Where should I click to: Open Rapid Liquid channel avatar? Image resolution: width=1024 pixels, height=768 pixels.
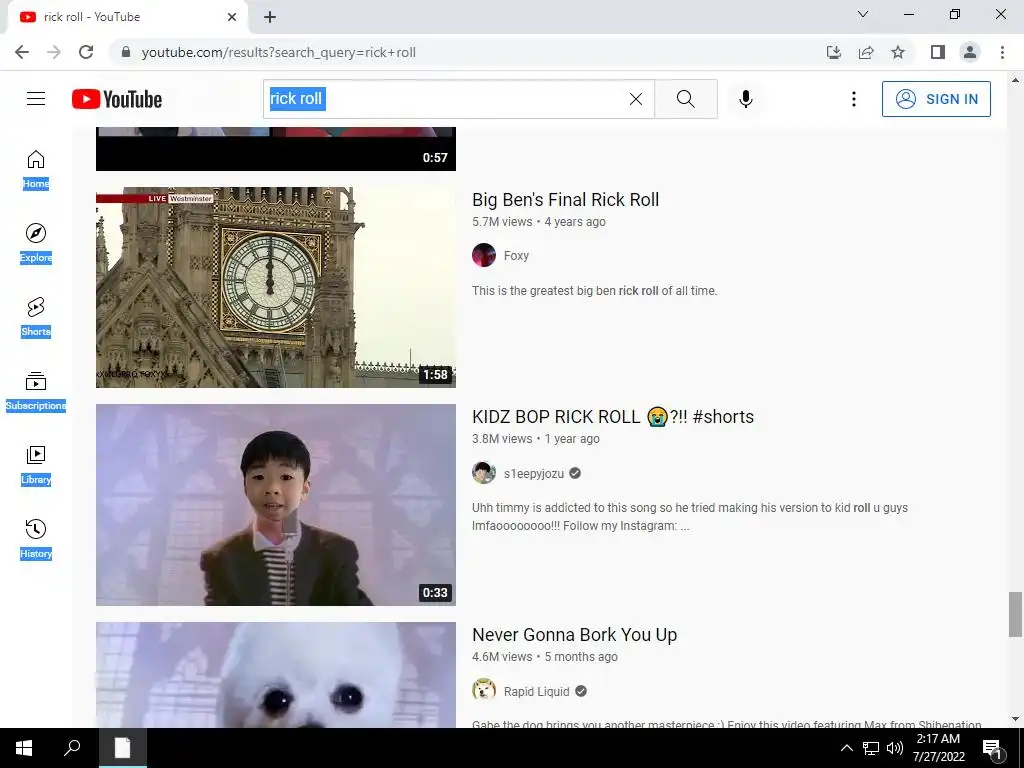(x=484, y=690)
